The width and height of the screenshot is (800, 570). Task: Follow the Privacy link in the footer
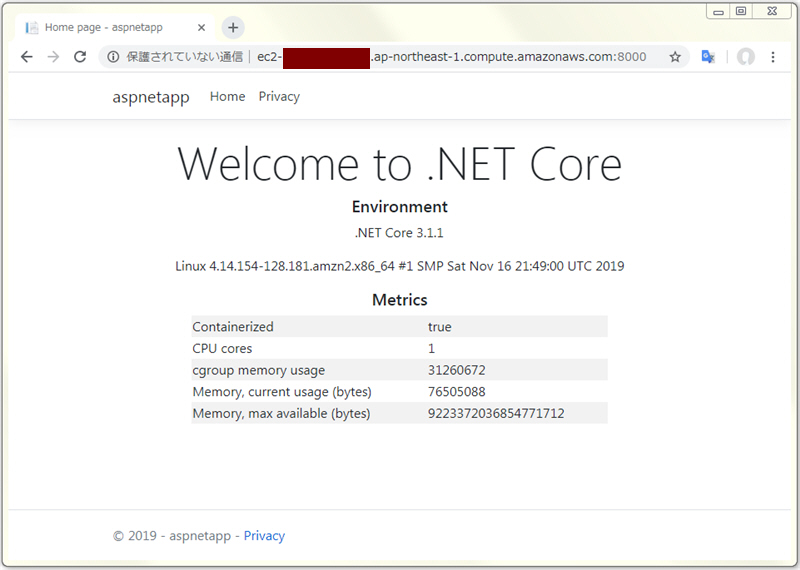(x=264, y=535)
